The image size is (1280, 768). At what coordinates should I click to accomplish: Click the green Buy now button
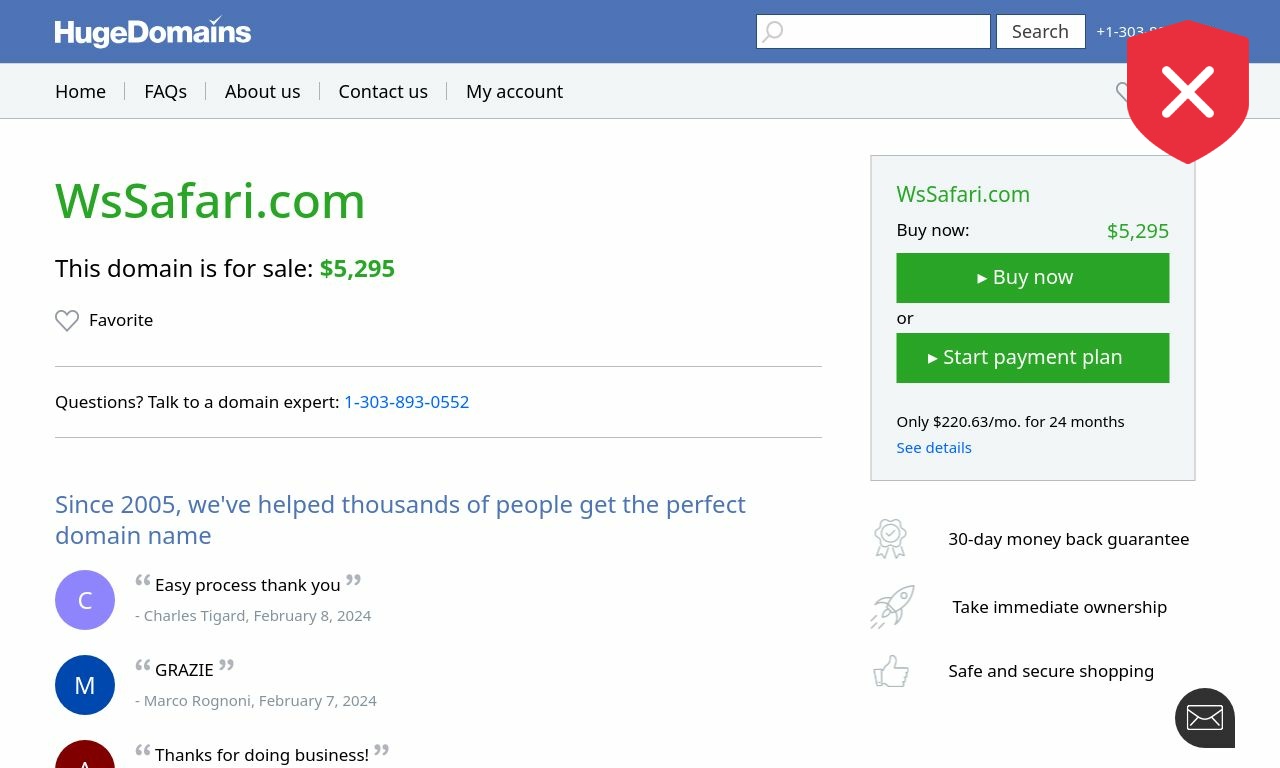click(x=1033, y=278)
